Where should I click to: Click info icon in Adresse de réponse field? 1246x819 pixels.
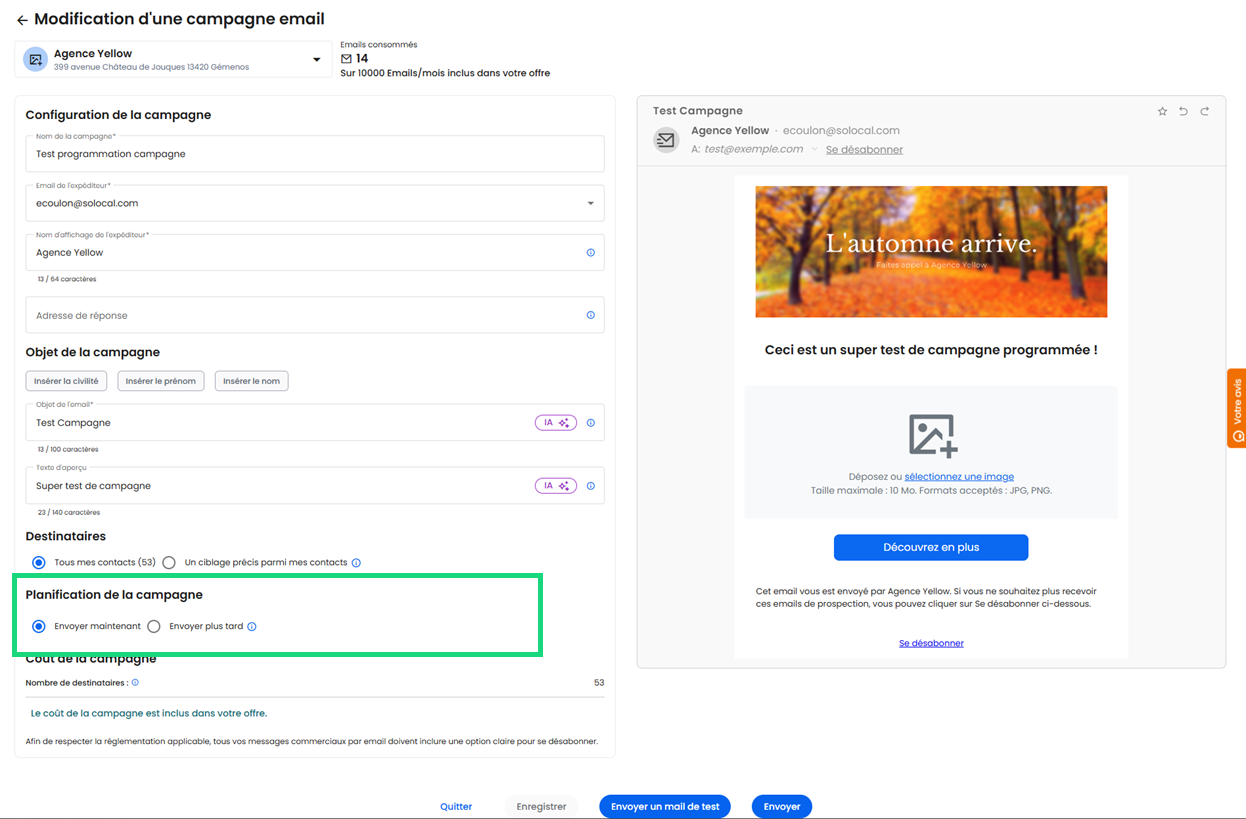click(x=590, y=315)
